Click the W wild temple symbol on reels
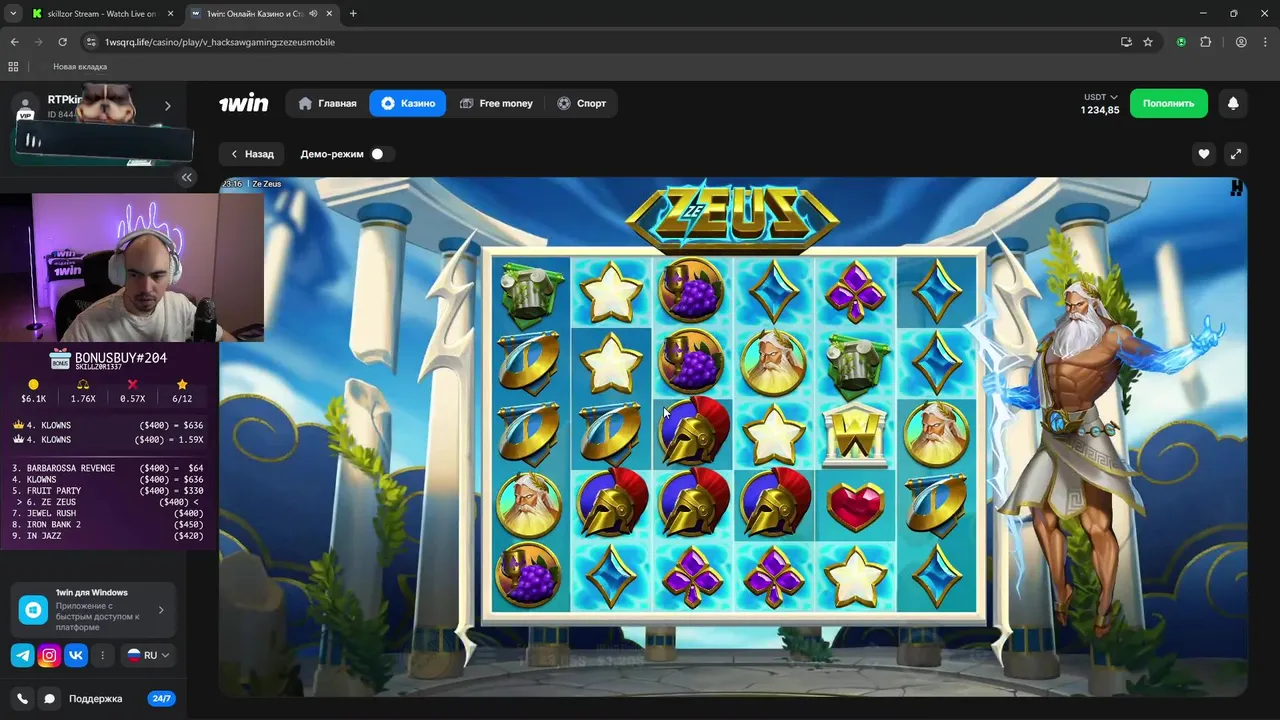This screenshot has width=1280, height=720. tap(855, 435)
